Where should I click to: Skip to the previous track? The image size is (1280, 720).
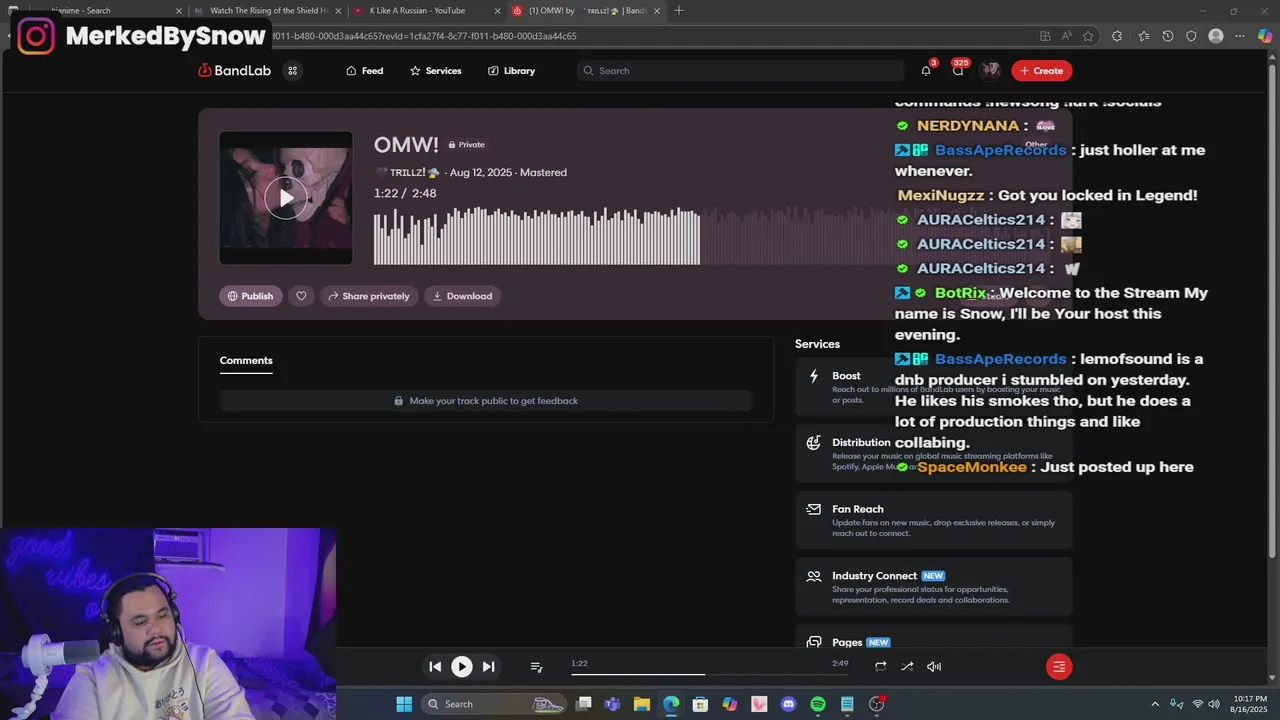(435, 666)
